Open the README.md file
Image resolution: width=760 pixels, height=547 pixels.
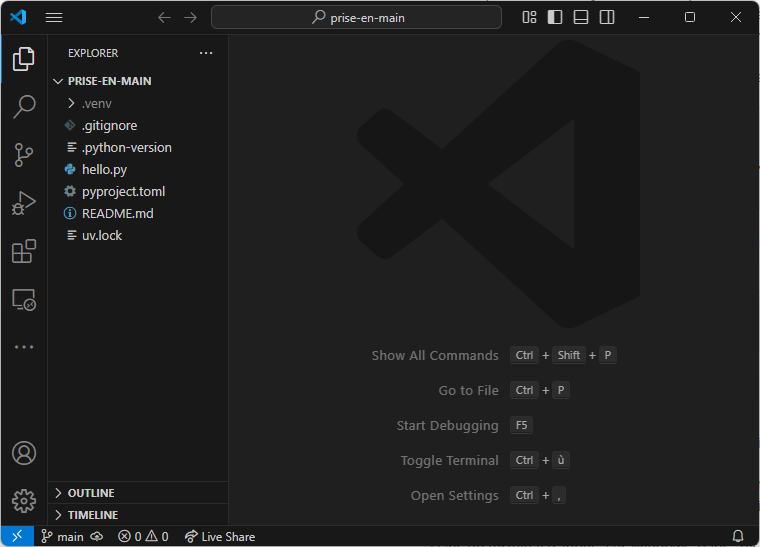138,213
